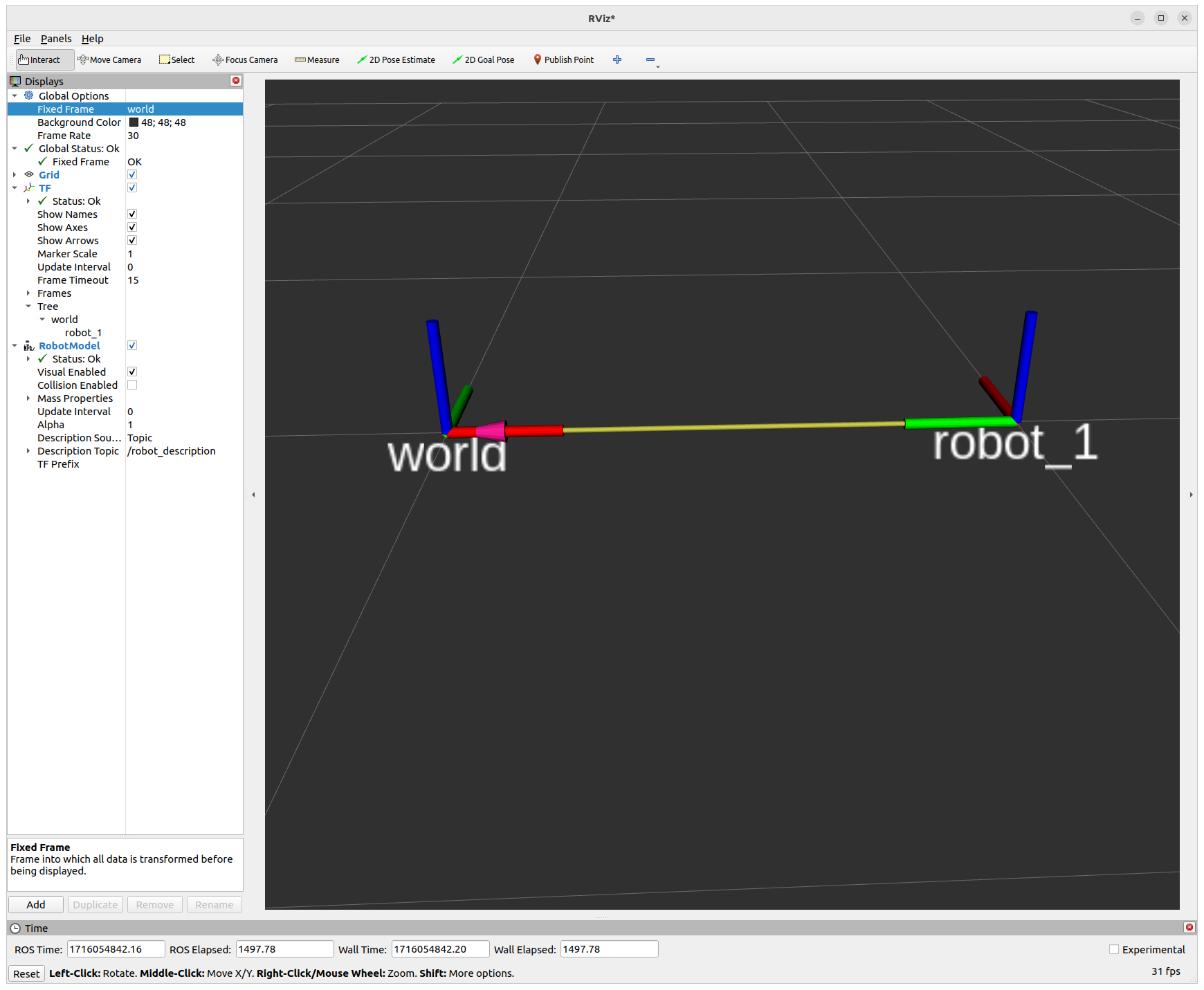Select the Interact tool
The image size is (1204, 990).
[x=44, y=59]
